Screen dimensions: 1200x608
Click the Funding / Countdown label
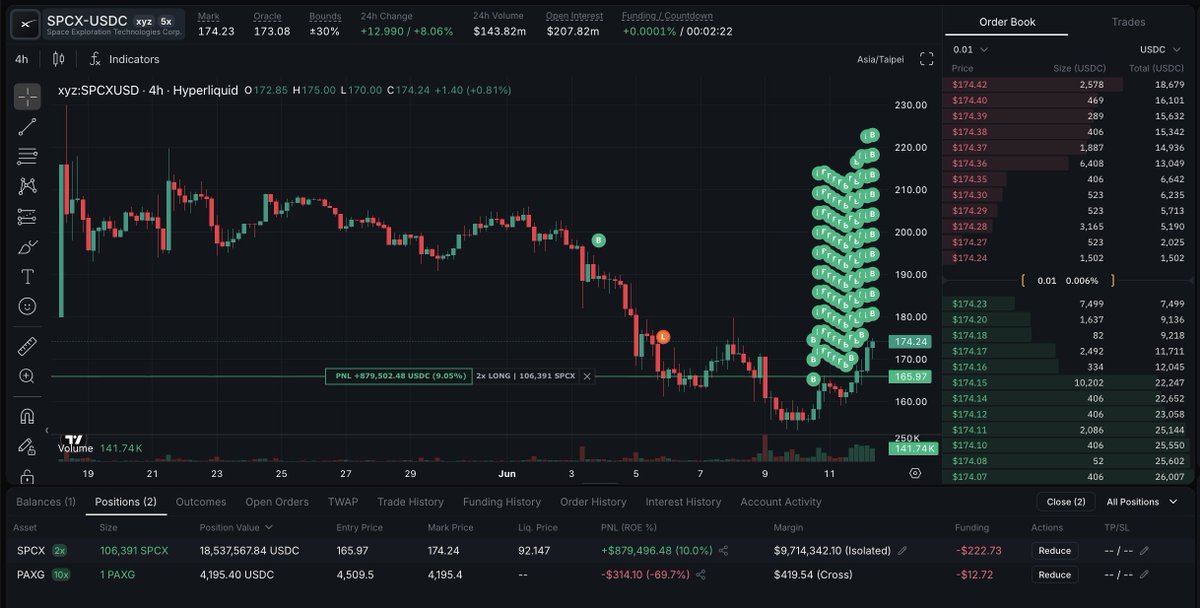tap(667, 16)
